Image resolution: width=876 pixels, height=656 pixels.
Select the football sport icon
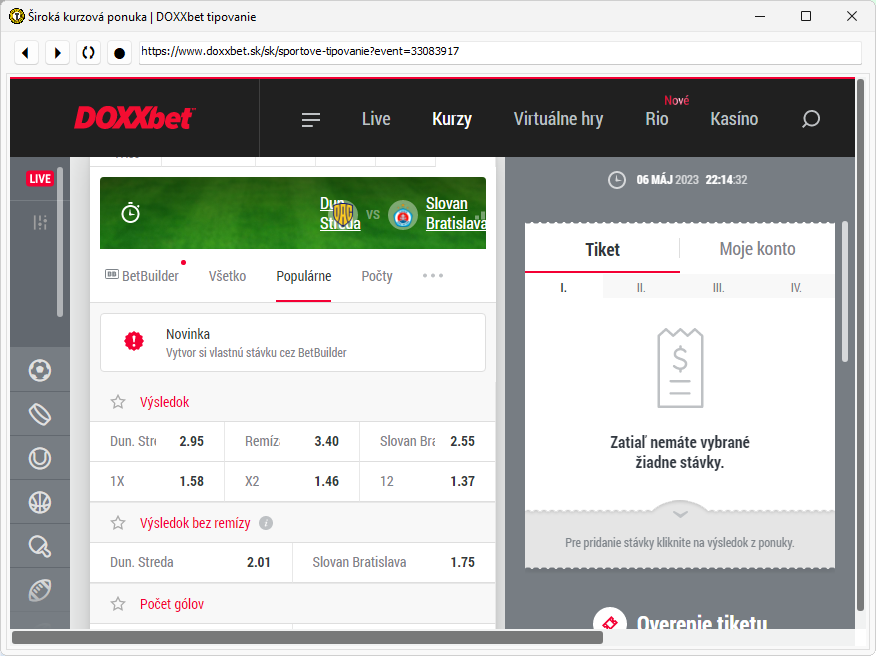tap(40, 370)
